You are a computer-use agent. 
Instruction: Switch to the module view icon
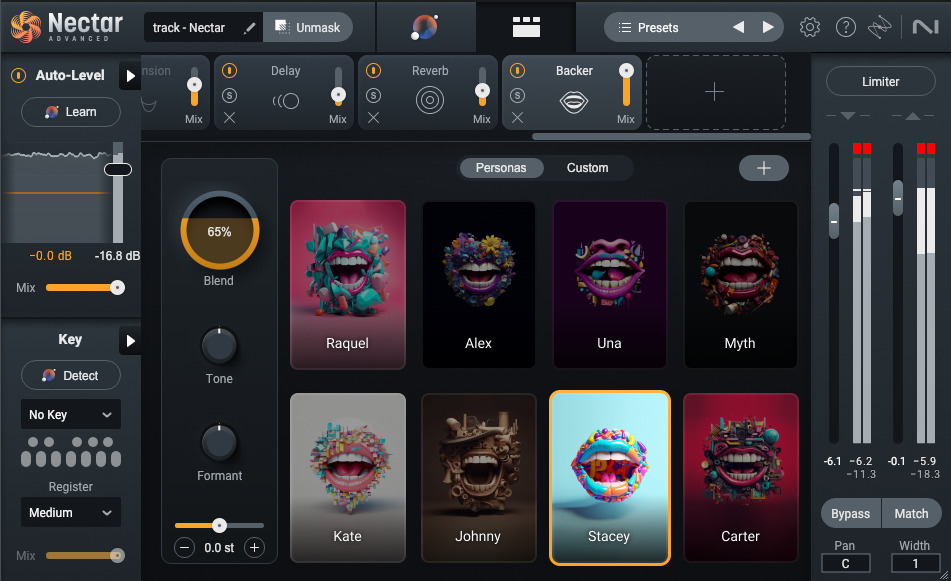click(525, 27)
